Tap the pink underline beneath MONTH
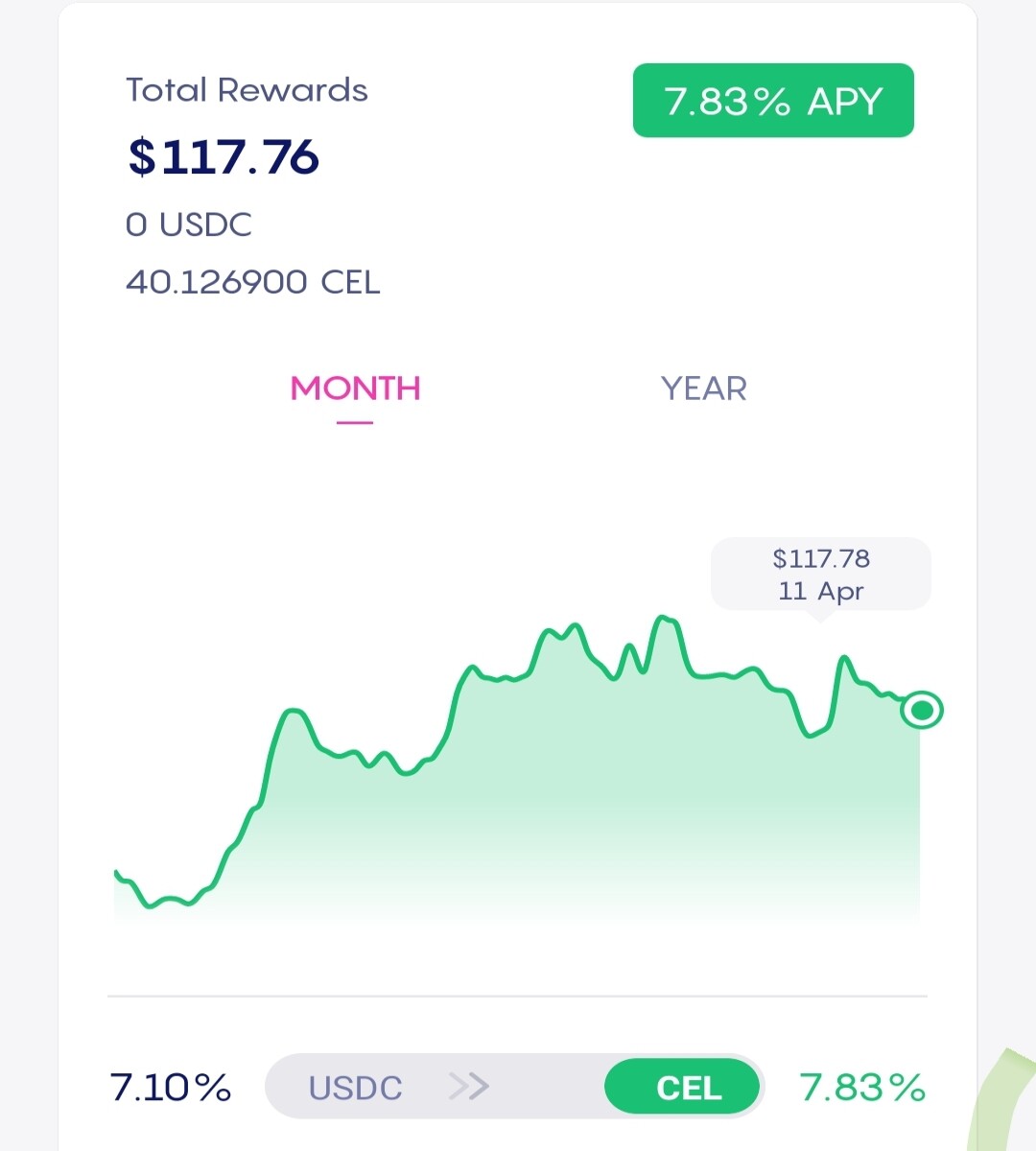Image resolution: width=1036 pixels, height=1151 pixels. [355, 422]
